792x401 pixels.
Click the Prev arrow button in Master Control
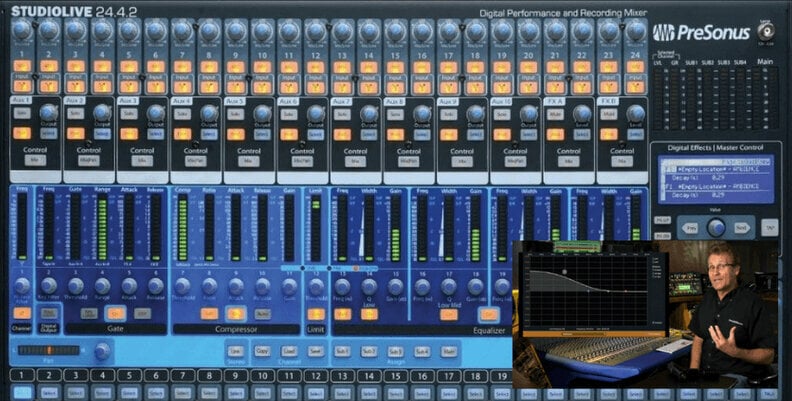691,228
